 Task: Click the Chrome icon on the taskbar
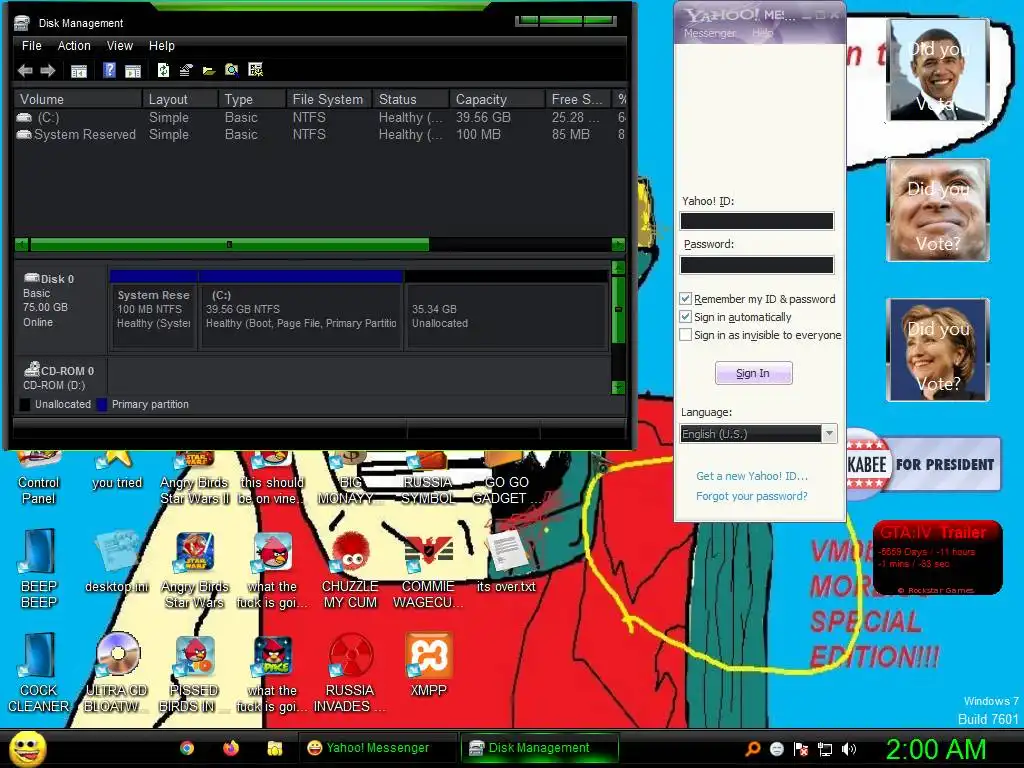(x=187, y=748)
